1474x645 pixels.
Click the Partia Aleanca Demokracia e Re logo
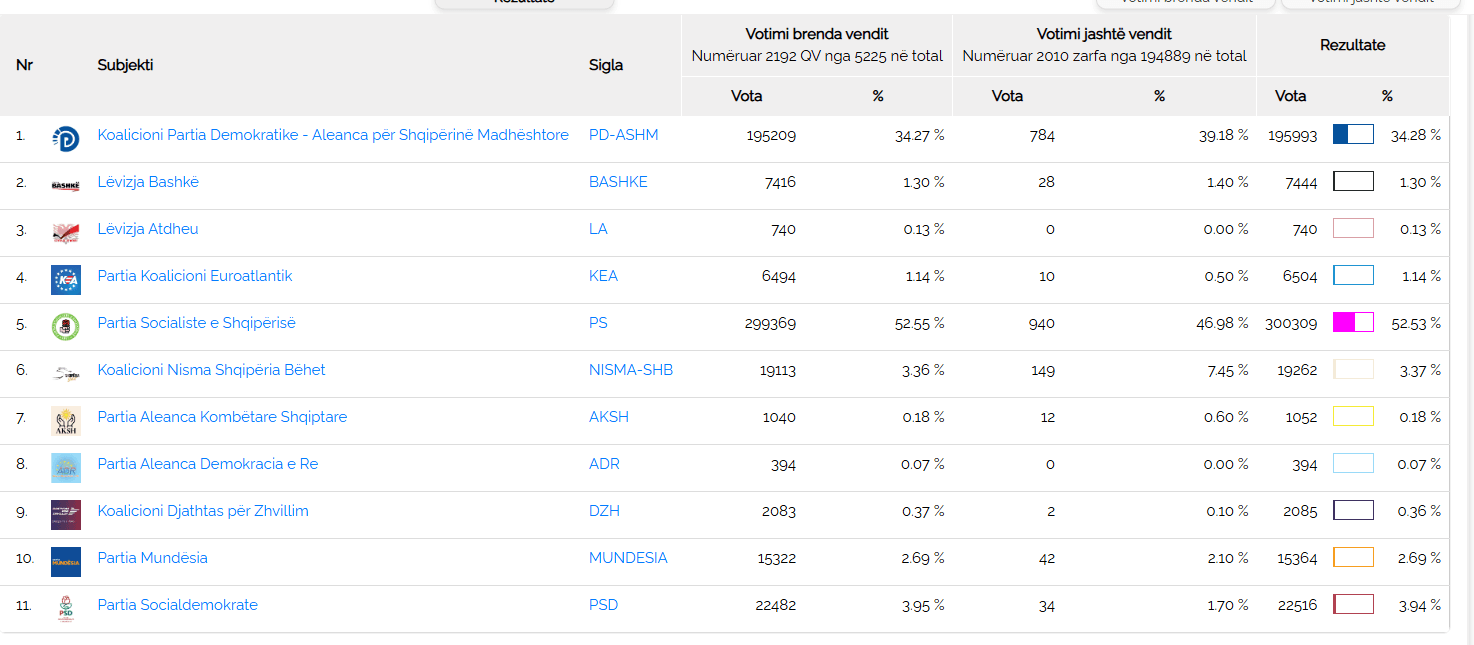point(65,468)
